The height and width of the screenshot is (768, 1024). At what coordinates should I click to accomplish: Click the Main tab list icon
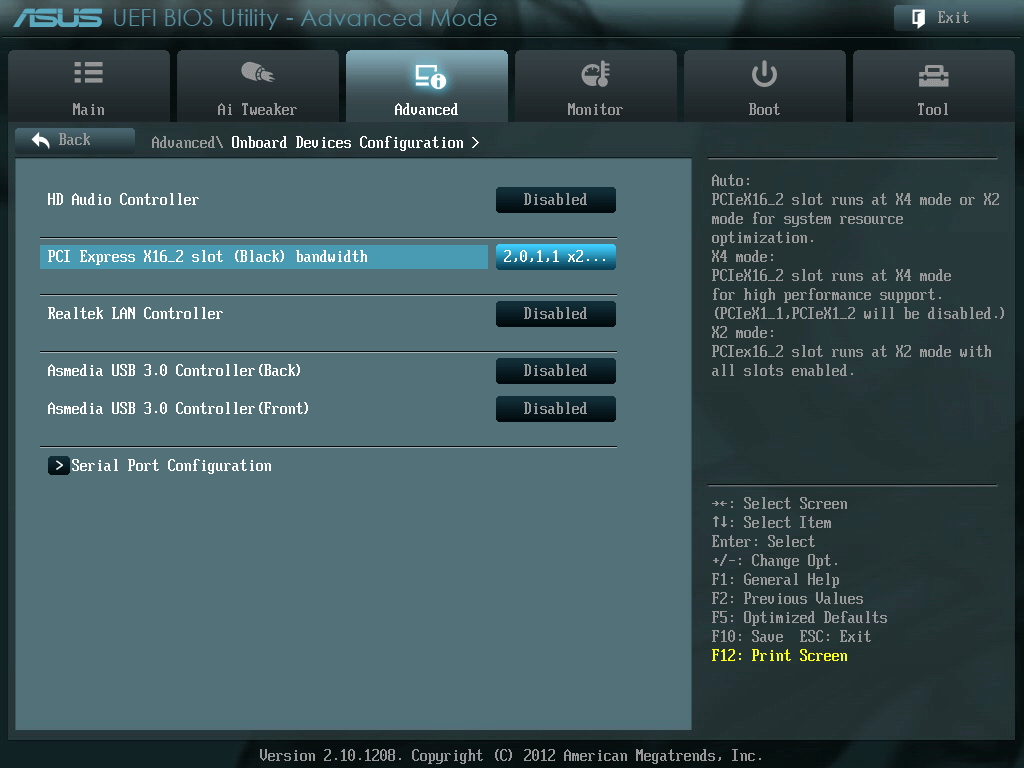[x=89, y=72]
